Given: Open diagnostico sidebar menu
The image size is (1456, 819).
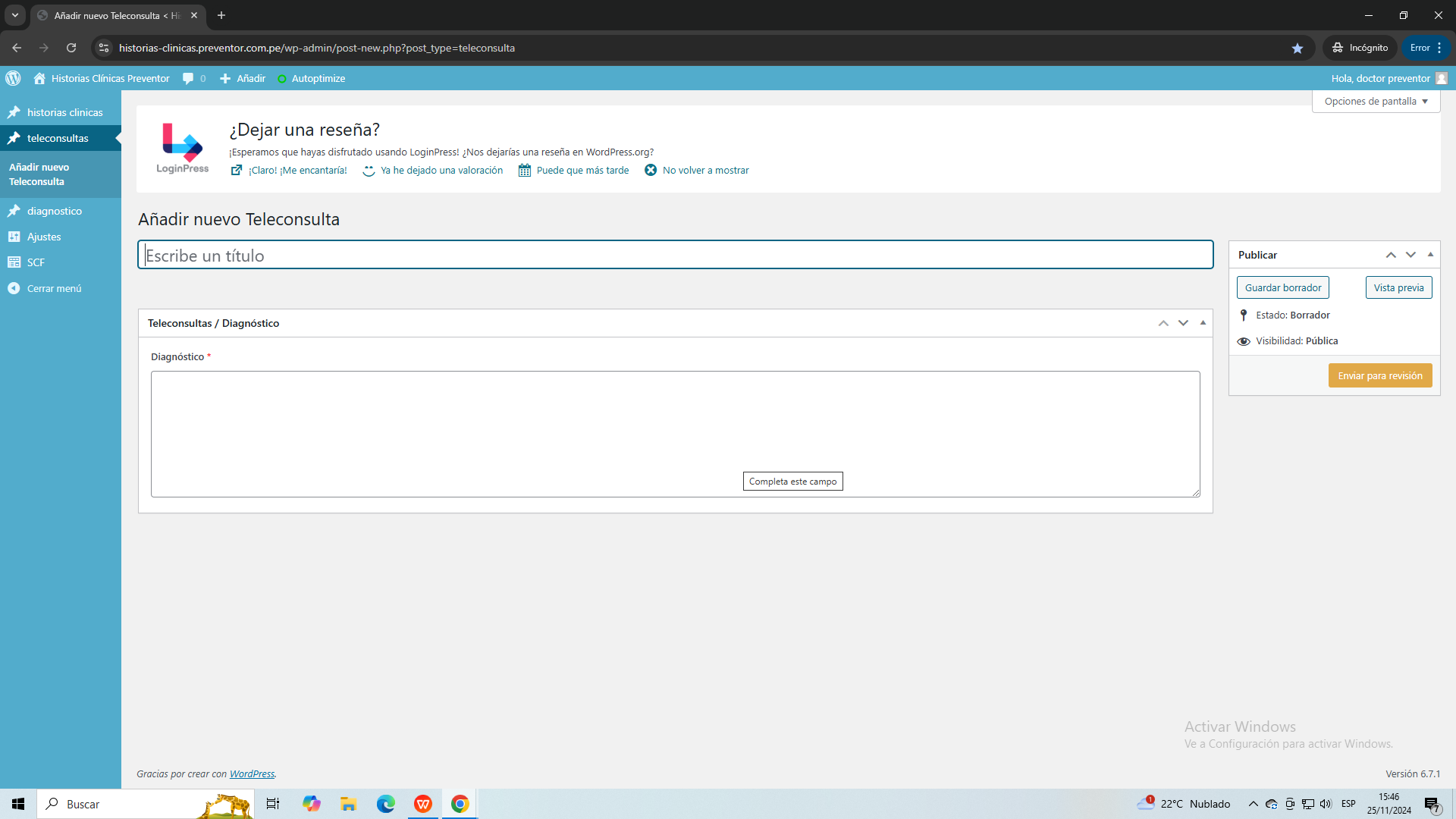Looking at the screenshot, I should (61, 211).
